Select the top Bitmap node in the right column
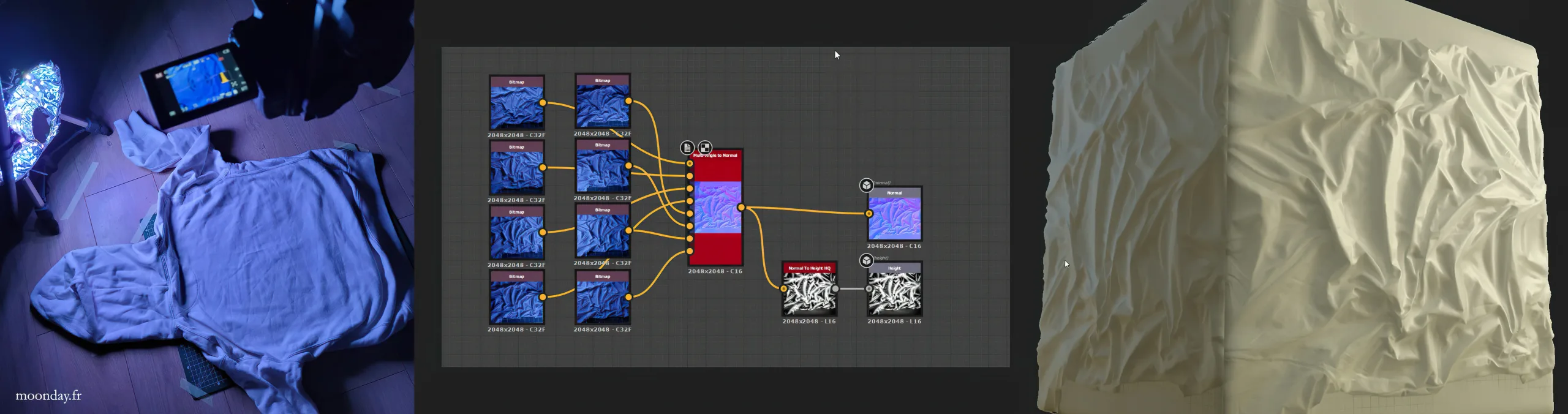The image size is (1568, 414). (x=603, y=101)
